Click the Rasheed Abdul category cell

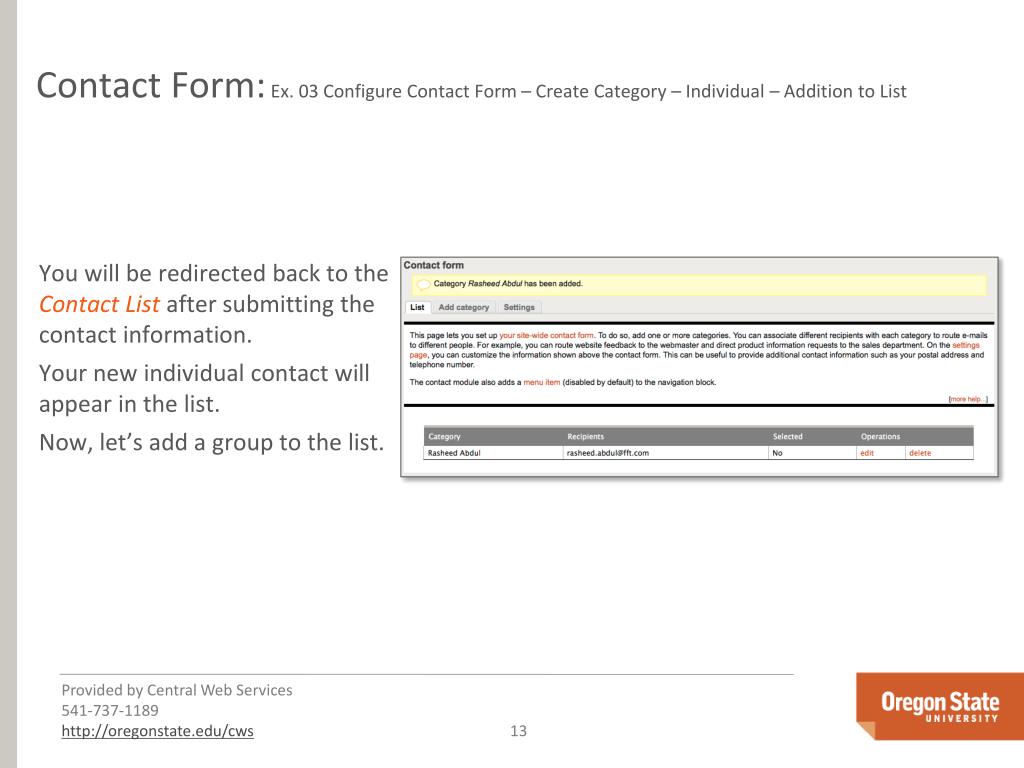(493, 453)
